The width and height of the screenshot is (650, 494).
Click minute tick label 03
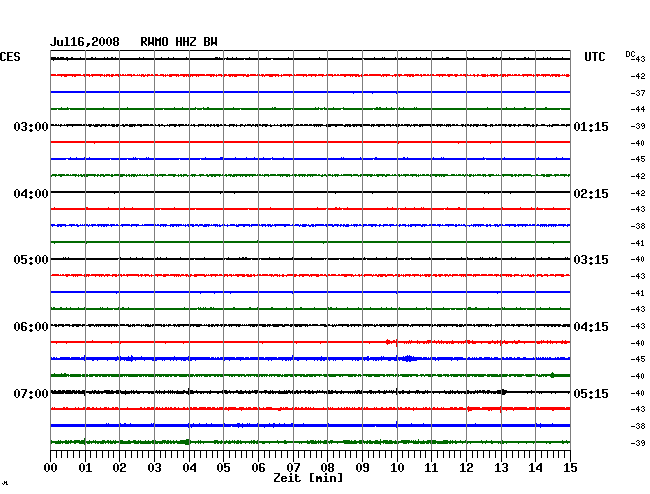coord(154,468)
